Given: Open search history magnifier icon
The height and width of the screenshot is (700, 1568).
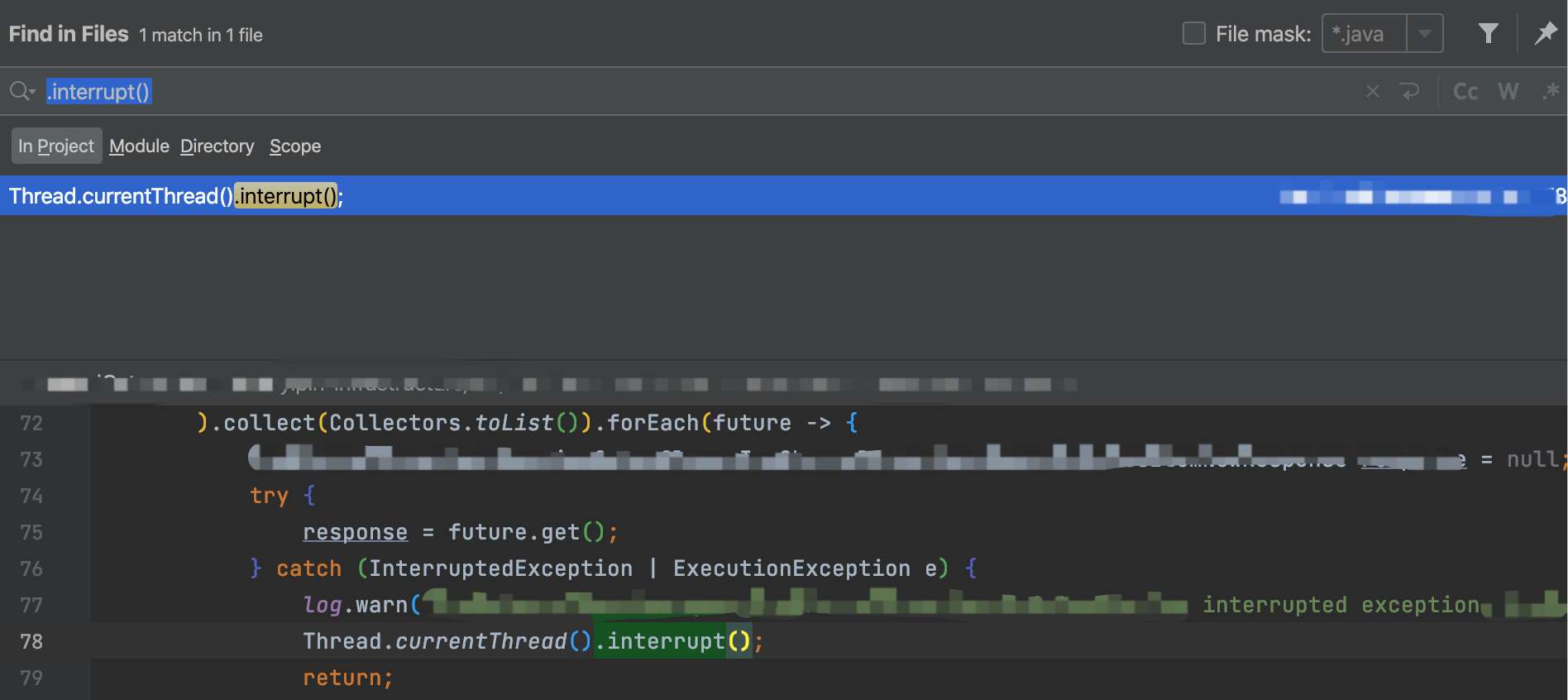Looking at the screenshot, I should click(22, 91).
